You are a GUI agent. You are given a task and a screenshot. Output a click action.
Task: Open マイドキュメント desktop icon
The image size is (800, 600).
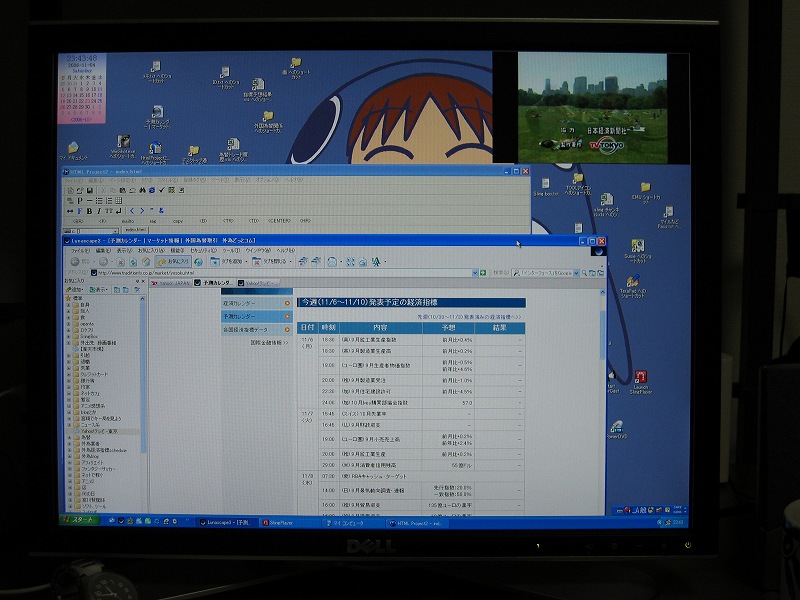[74, 151]
